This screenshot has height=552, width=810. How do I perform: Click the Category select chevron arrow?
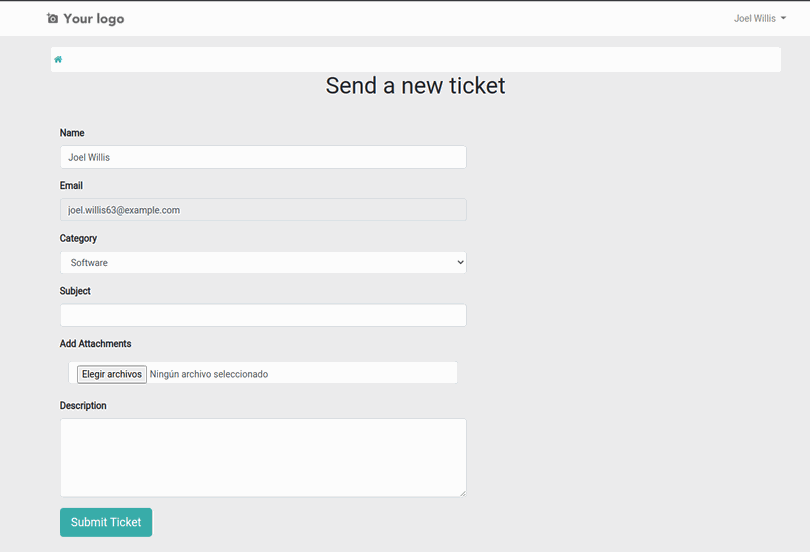click(460, 262)
